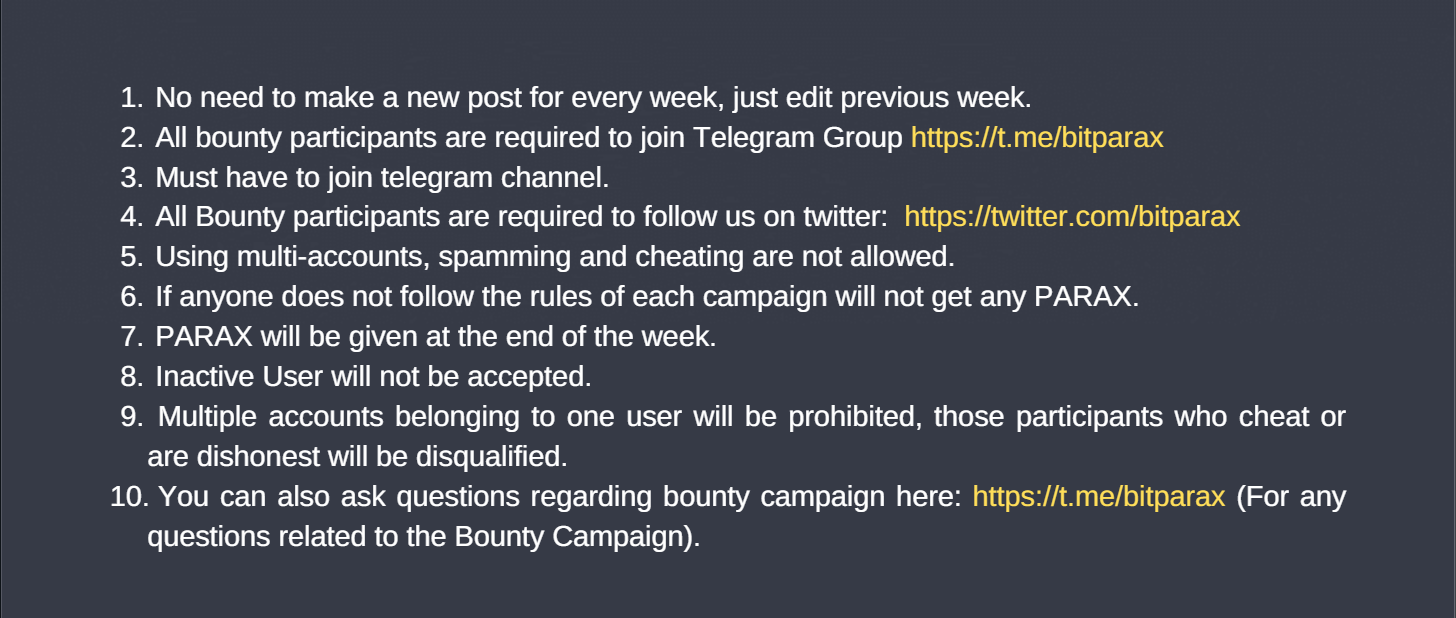
Task: Click the text 'questions related to the Bounty Campaign).'
Action: click(424, 536)
